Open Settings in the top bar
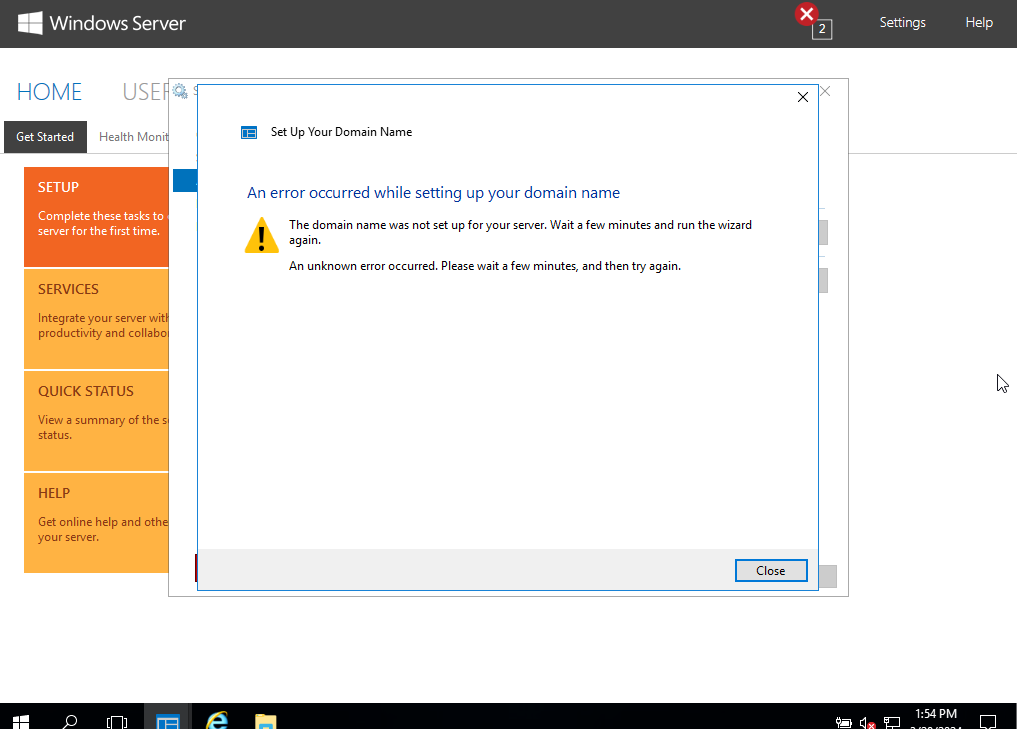This screenshot has width=1017, height=729. coord(902,23)
